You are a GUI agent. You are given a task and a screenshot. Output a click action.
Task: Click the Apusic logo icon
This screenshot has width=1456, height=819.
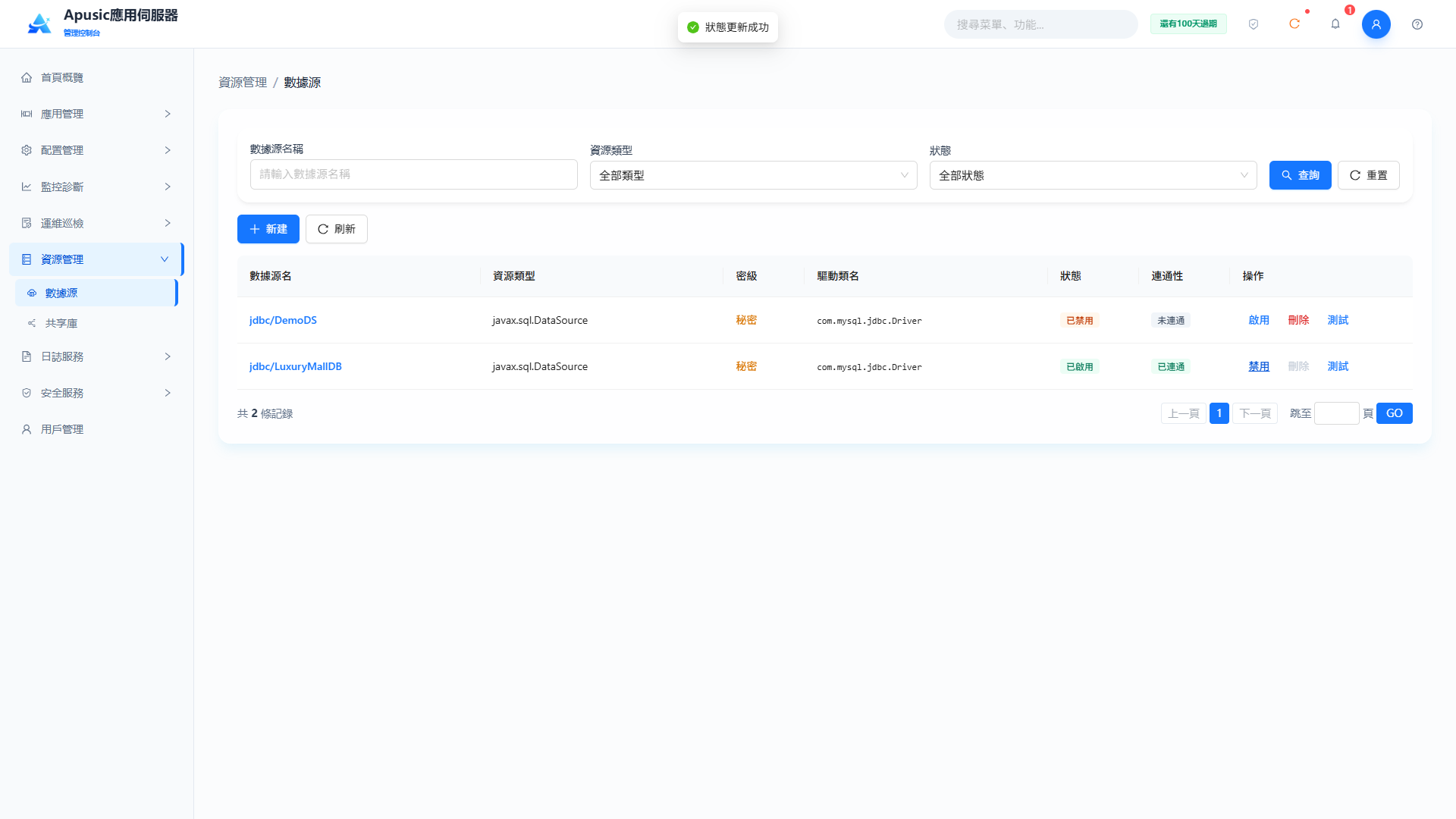pos(39,24)
